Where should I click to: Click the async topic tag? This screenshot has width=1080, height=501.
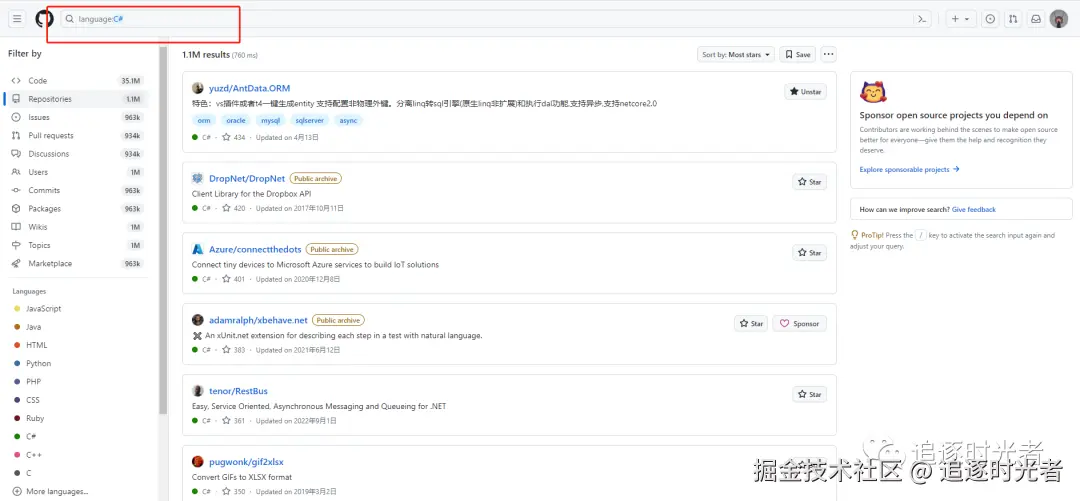349,121
